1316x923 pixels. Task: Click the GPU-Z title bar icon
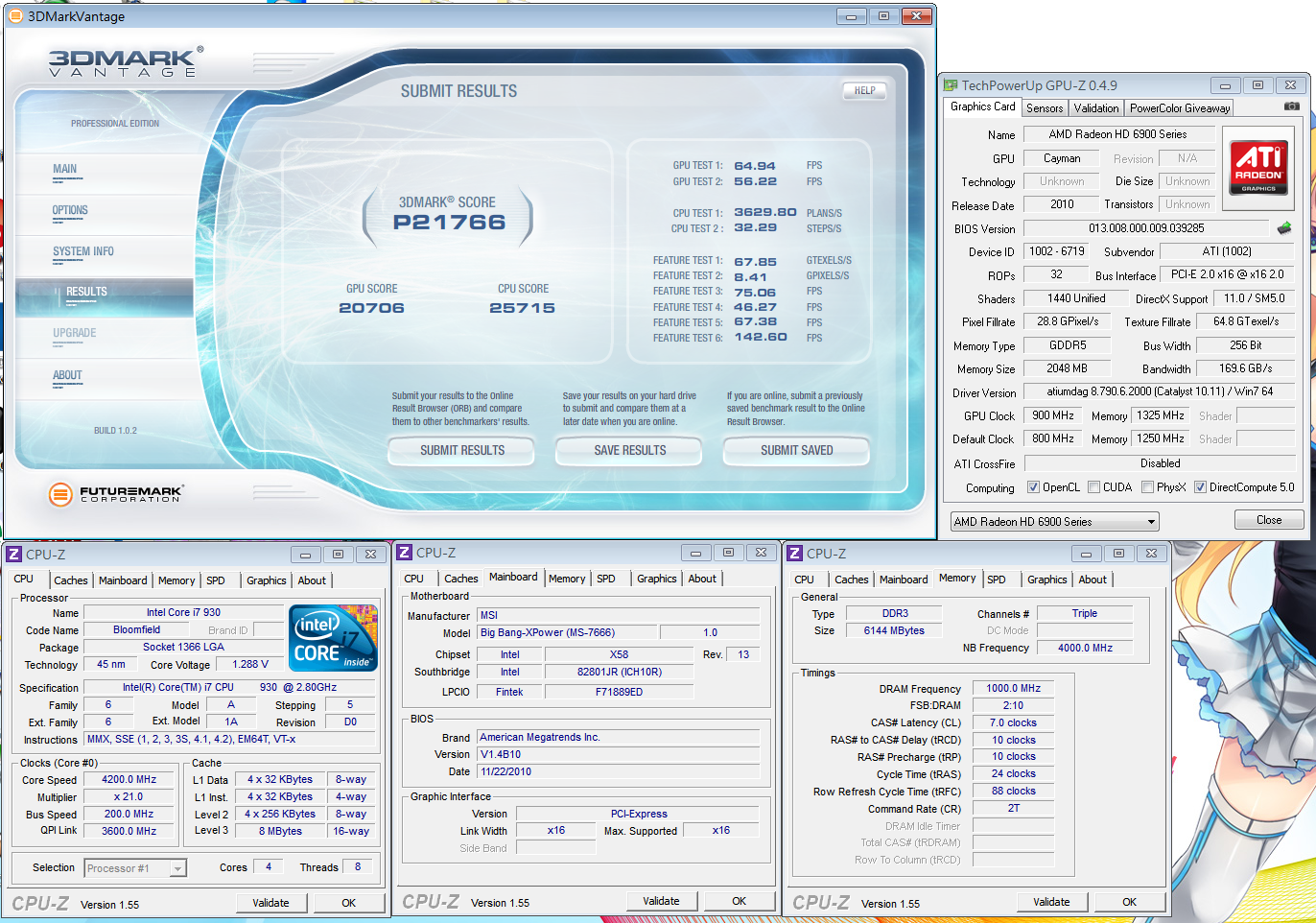click(x=951, y=85)
